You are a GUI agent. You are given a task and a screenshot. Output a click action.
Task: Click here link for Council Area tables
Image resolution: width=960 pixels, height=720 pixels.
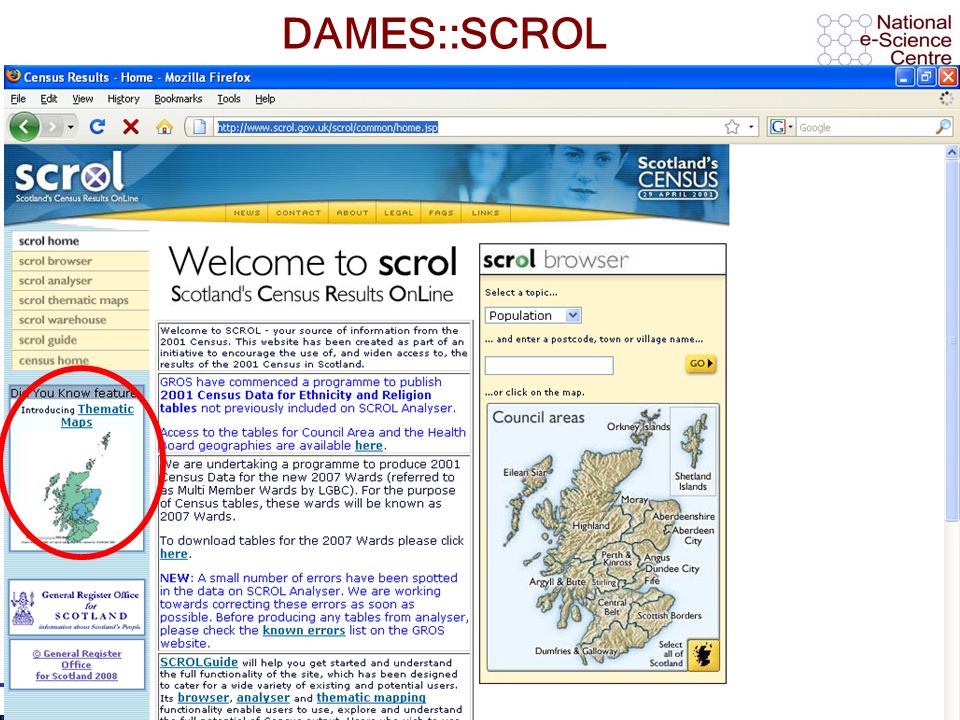[x=369, y=446]
